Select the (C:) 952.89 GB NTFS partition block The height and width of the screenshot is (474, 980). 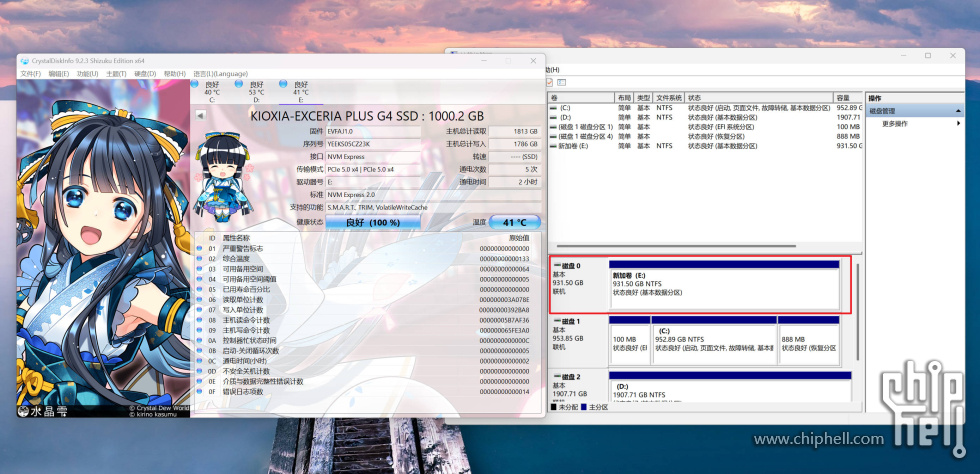click(713, 340)
